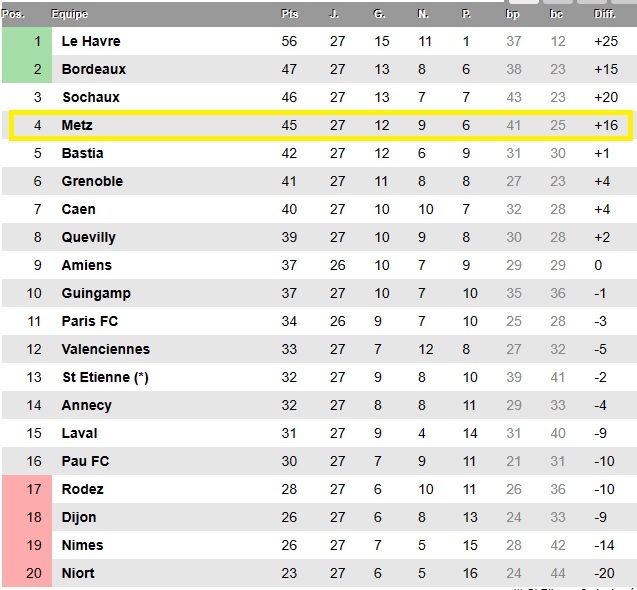Click the bp column header
637x590 pixels.
pyautogui.click(x=514, y=14)
